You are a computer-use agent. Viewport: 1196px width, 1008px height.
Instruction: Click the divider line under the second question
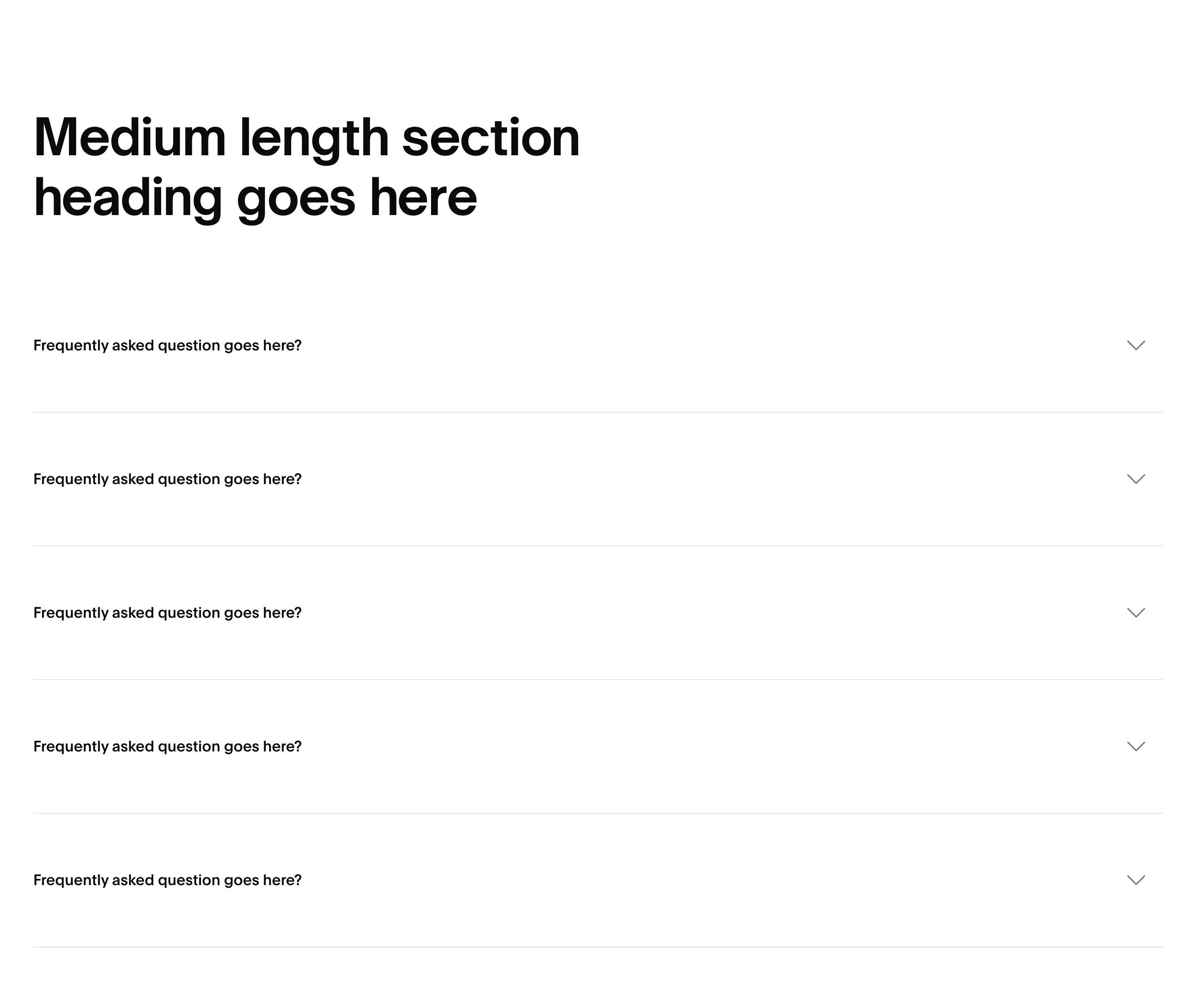598,546
